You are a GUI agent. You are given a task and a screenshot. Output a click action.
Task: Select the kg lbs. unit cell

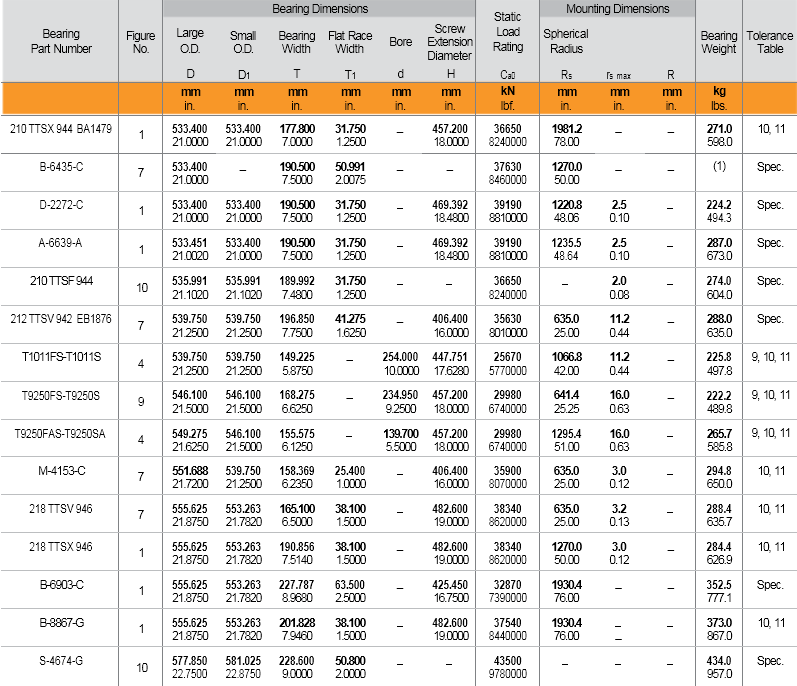click(x=719, y=98)
